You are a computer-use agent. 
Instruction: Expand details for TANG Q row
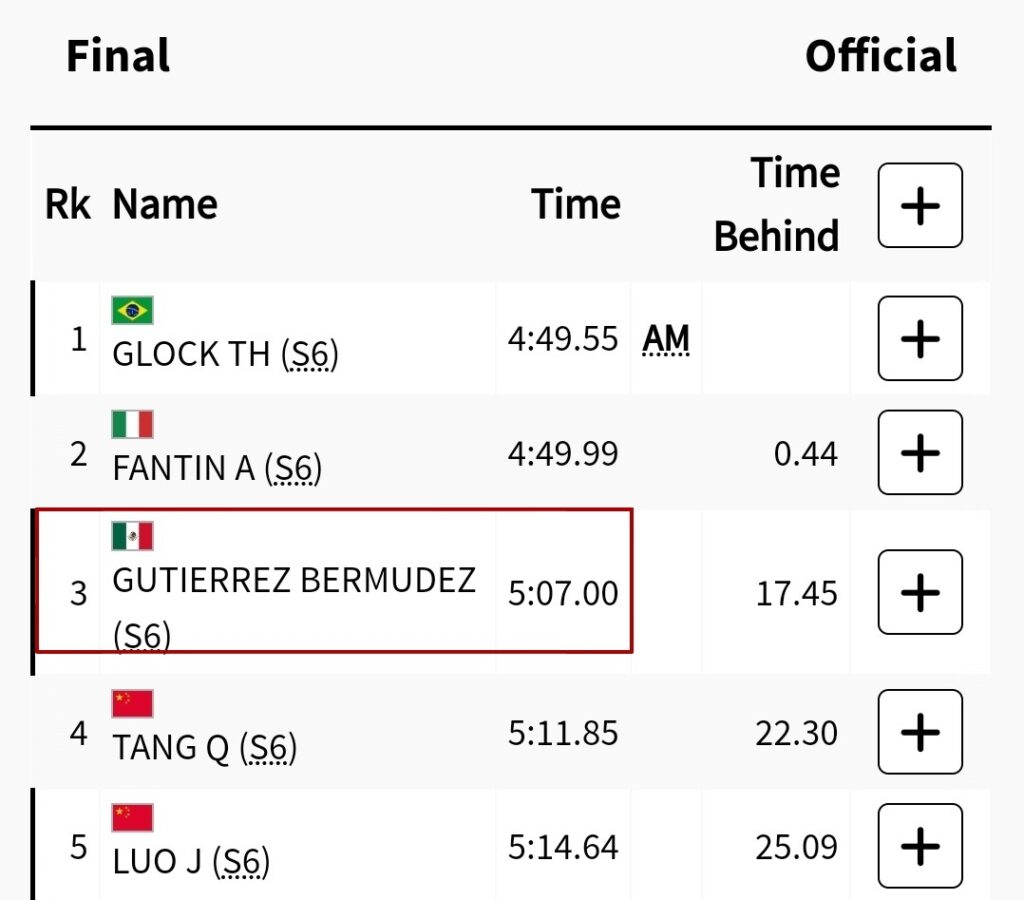[x=919, y=732]
